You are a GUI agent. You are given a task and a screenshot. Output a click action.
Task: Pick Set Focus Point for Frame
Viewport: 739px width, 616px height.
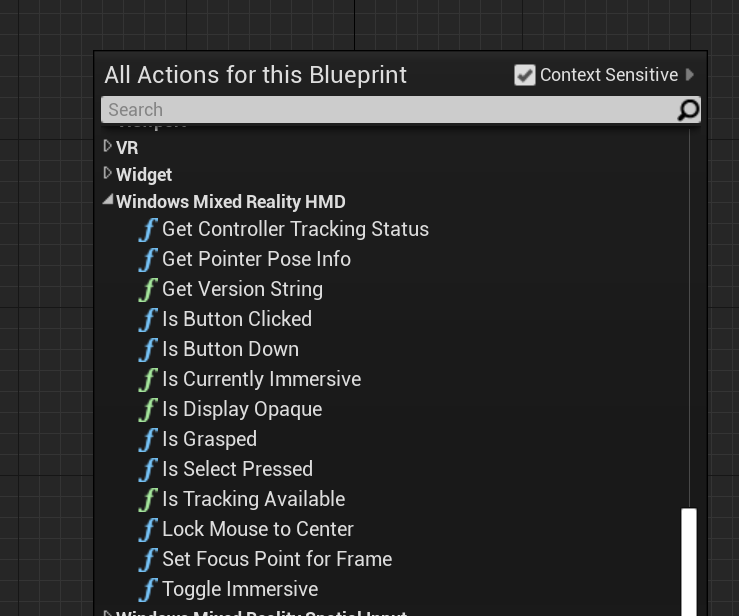[x=276, y=559]
